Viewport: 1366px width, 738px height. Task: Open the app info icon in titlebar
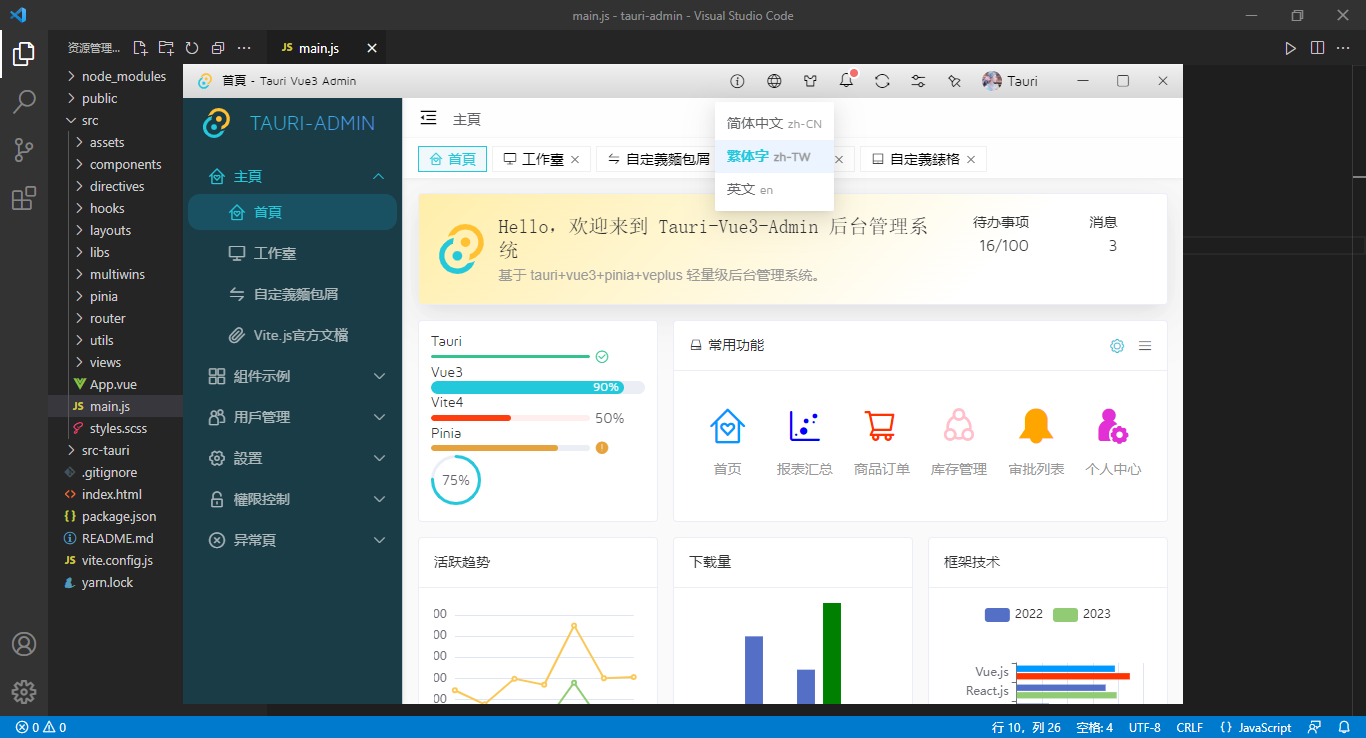(737, 81)
